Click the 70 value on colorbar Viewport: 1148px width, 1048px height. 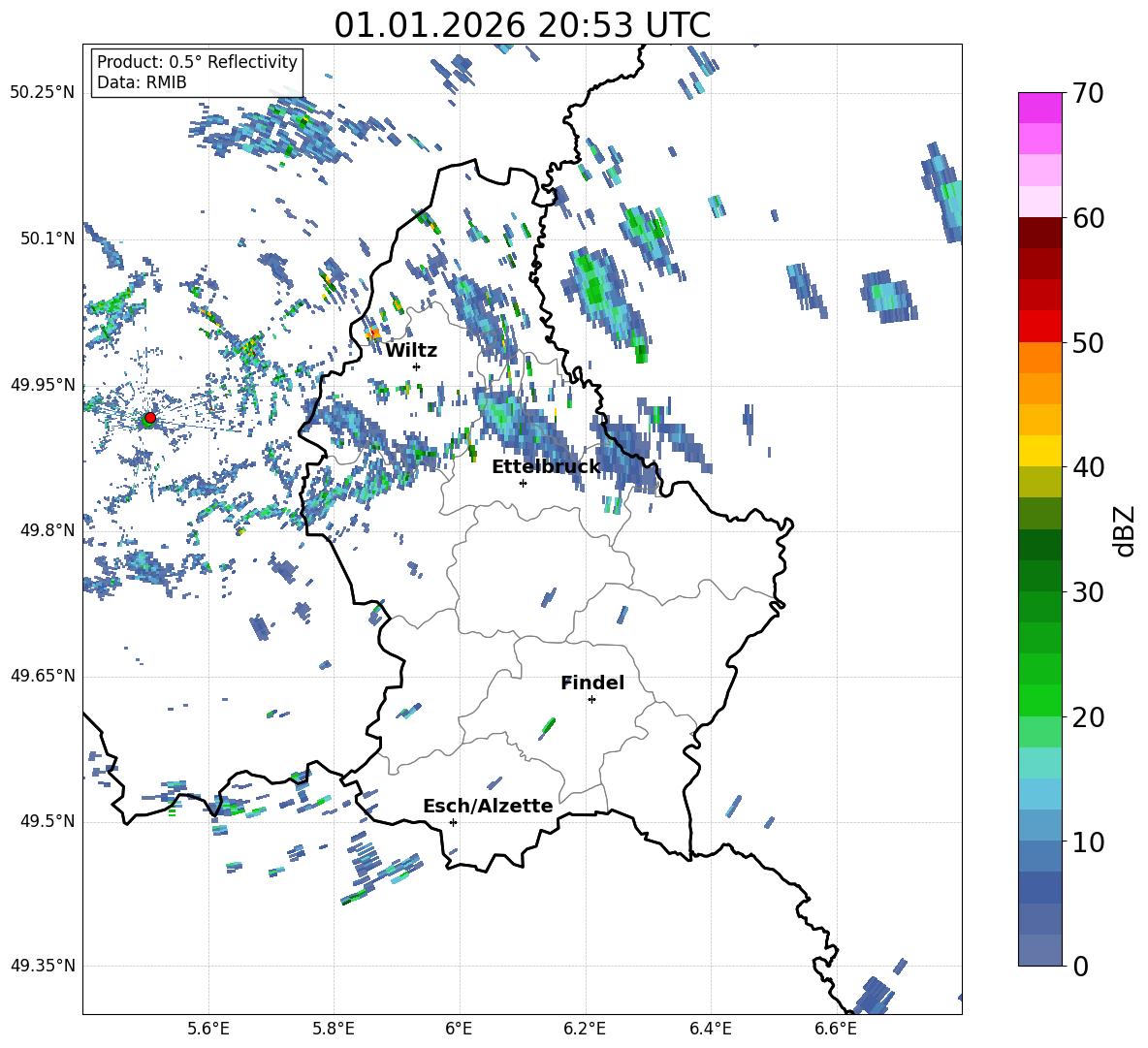[1087, 94]
